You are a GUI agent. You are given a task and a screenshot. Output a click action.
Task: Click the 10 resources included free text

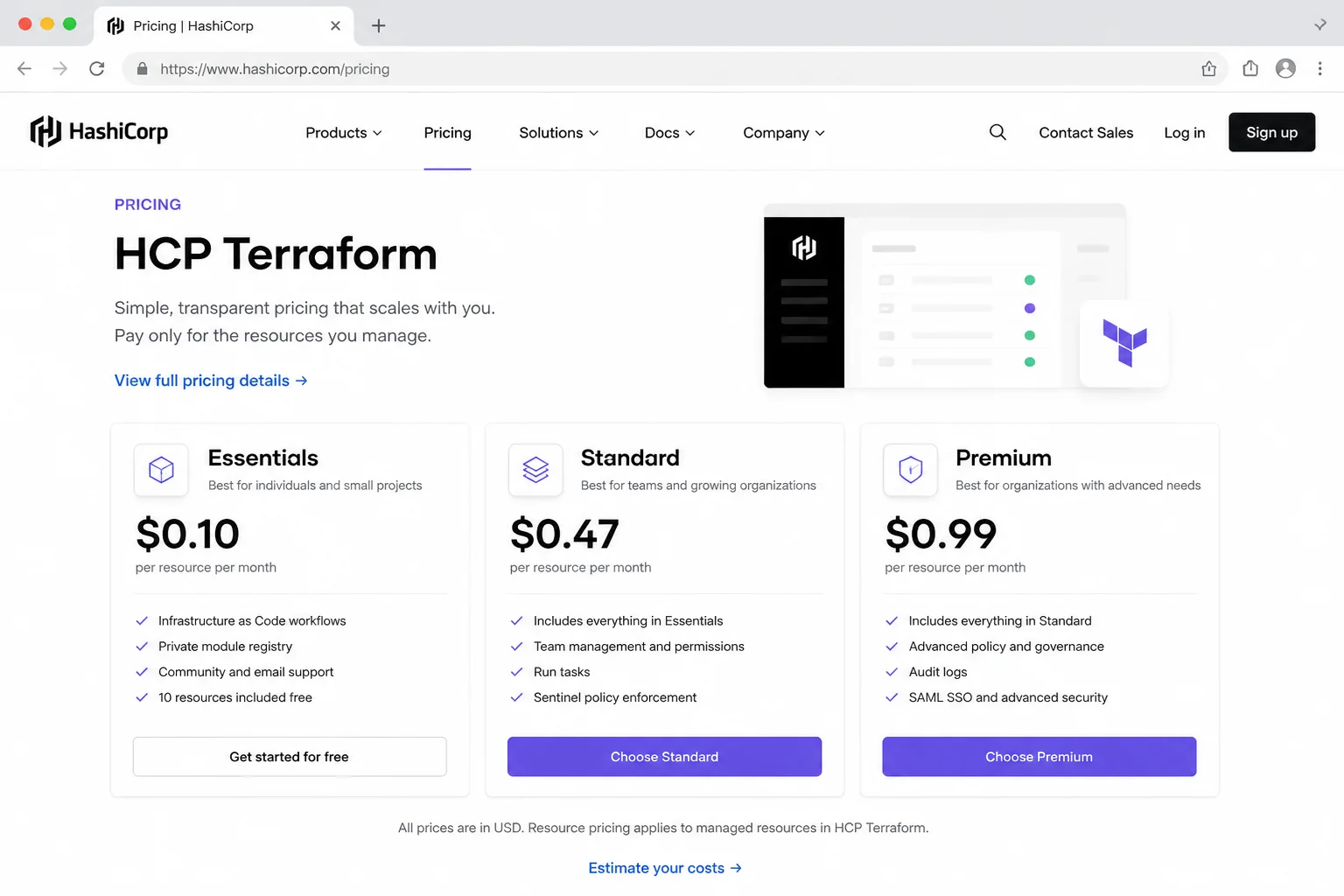click(x=235, y=697)
